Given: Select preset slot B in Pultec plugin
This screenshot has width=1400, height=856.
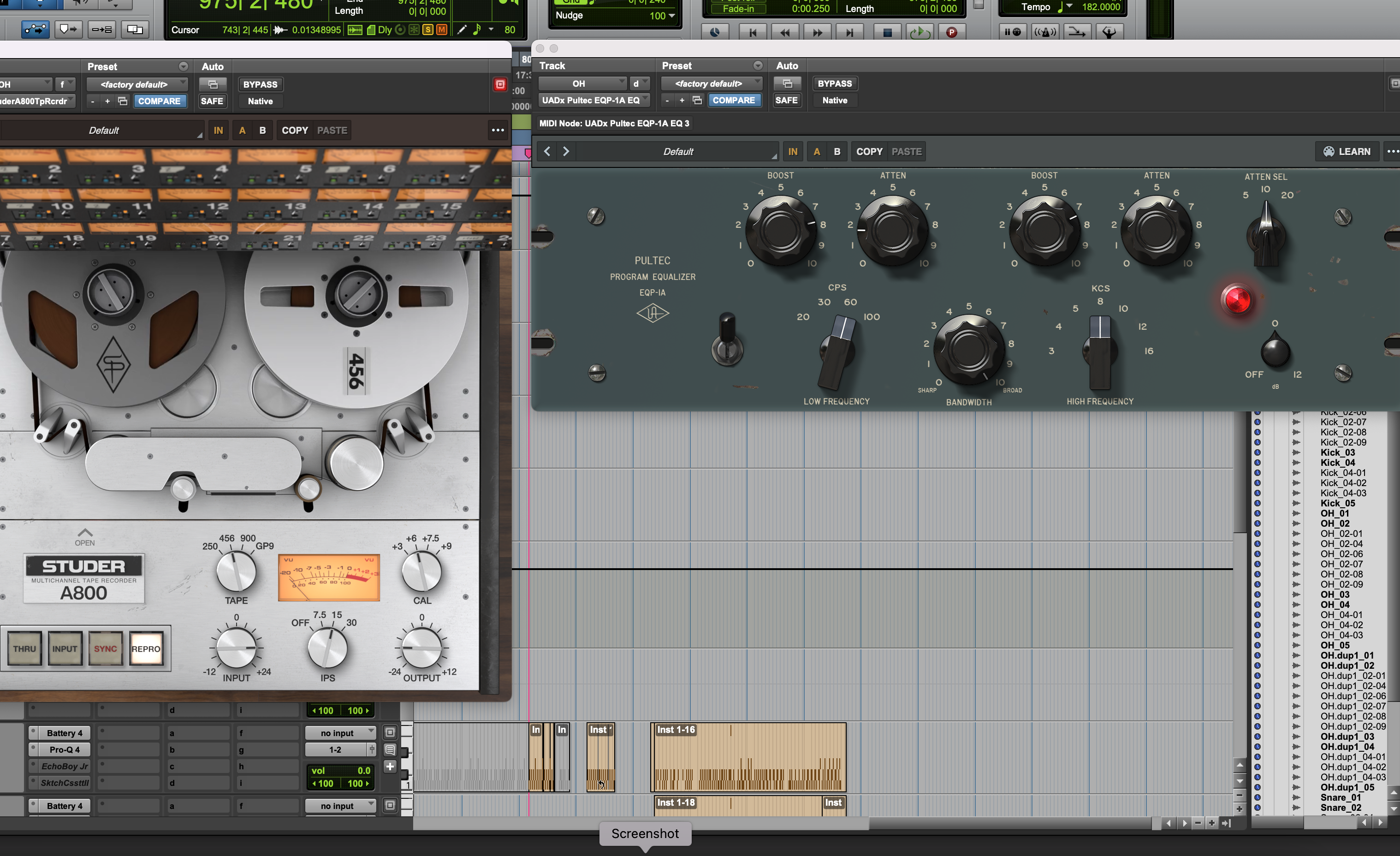Looking at the screenshot, I should click(x=837, y=152).
